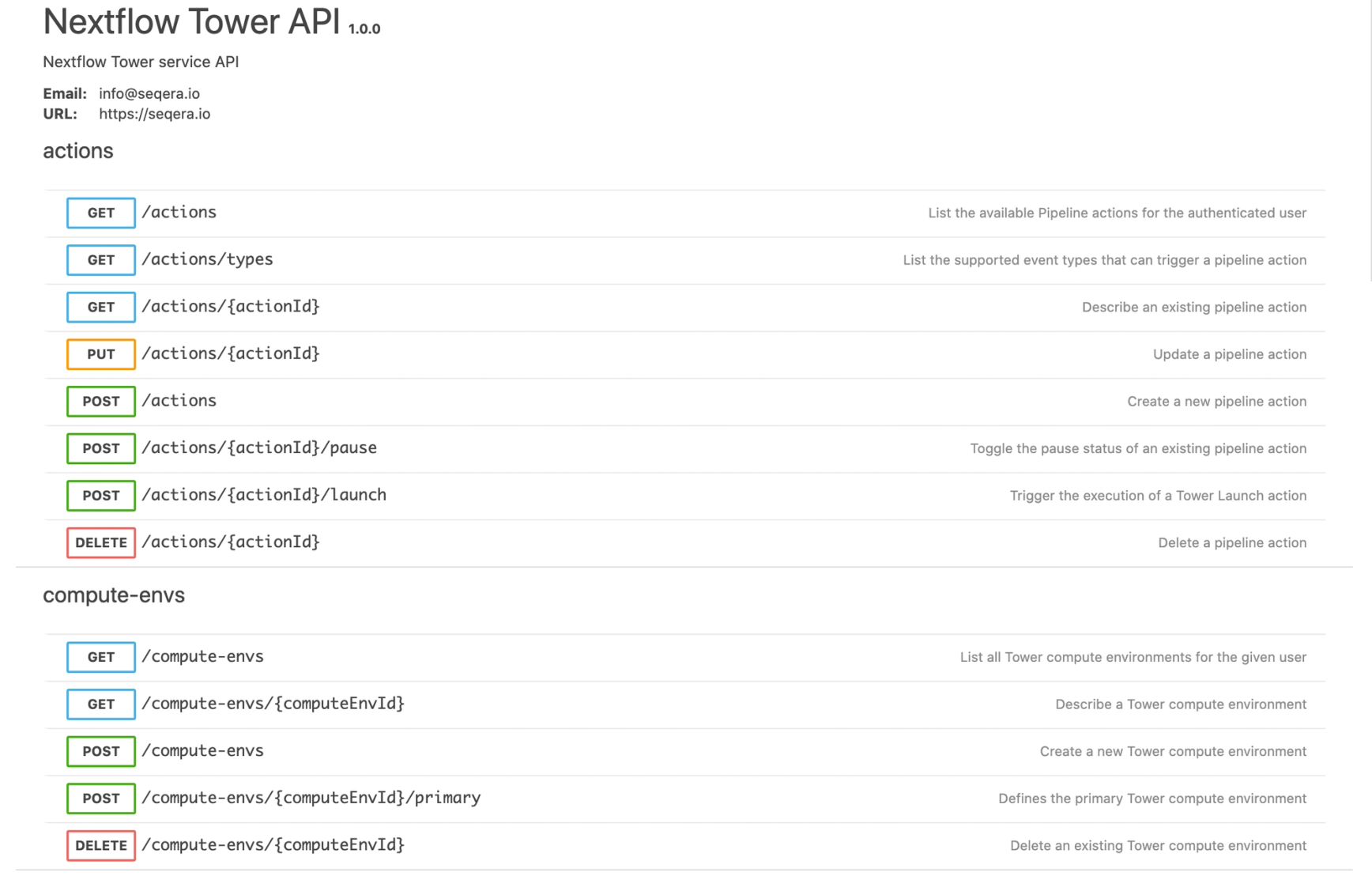This screenshot has width=1372, height=876.
Task: Open the info@seqera.io email link
Action: tap(149, 93)
